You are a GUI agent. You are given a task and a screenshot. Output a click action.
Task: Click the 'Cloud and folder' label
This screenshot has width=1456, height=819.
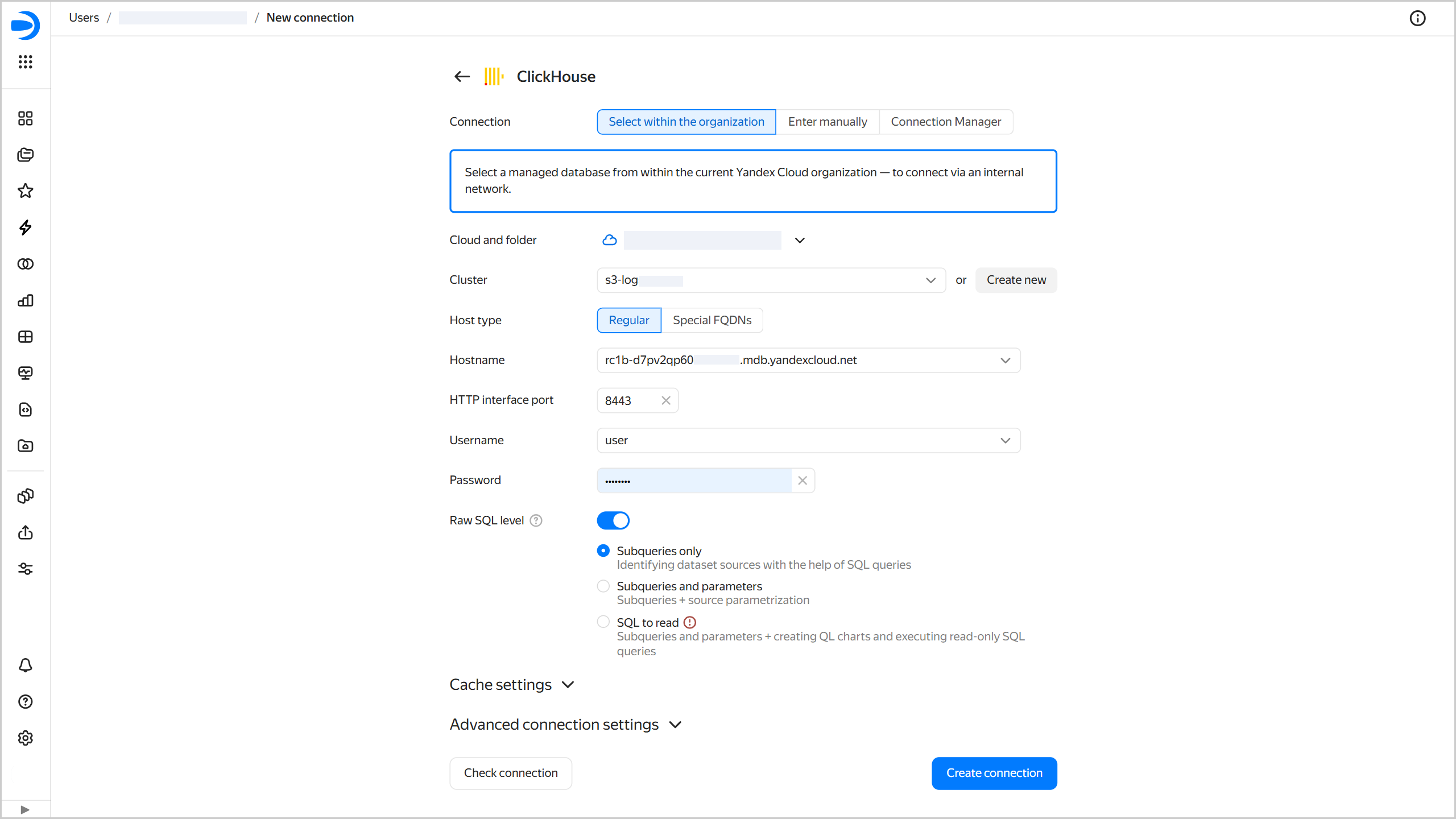[x=493, y=240]
